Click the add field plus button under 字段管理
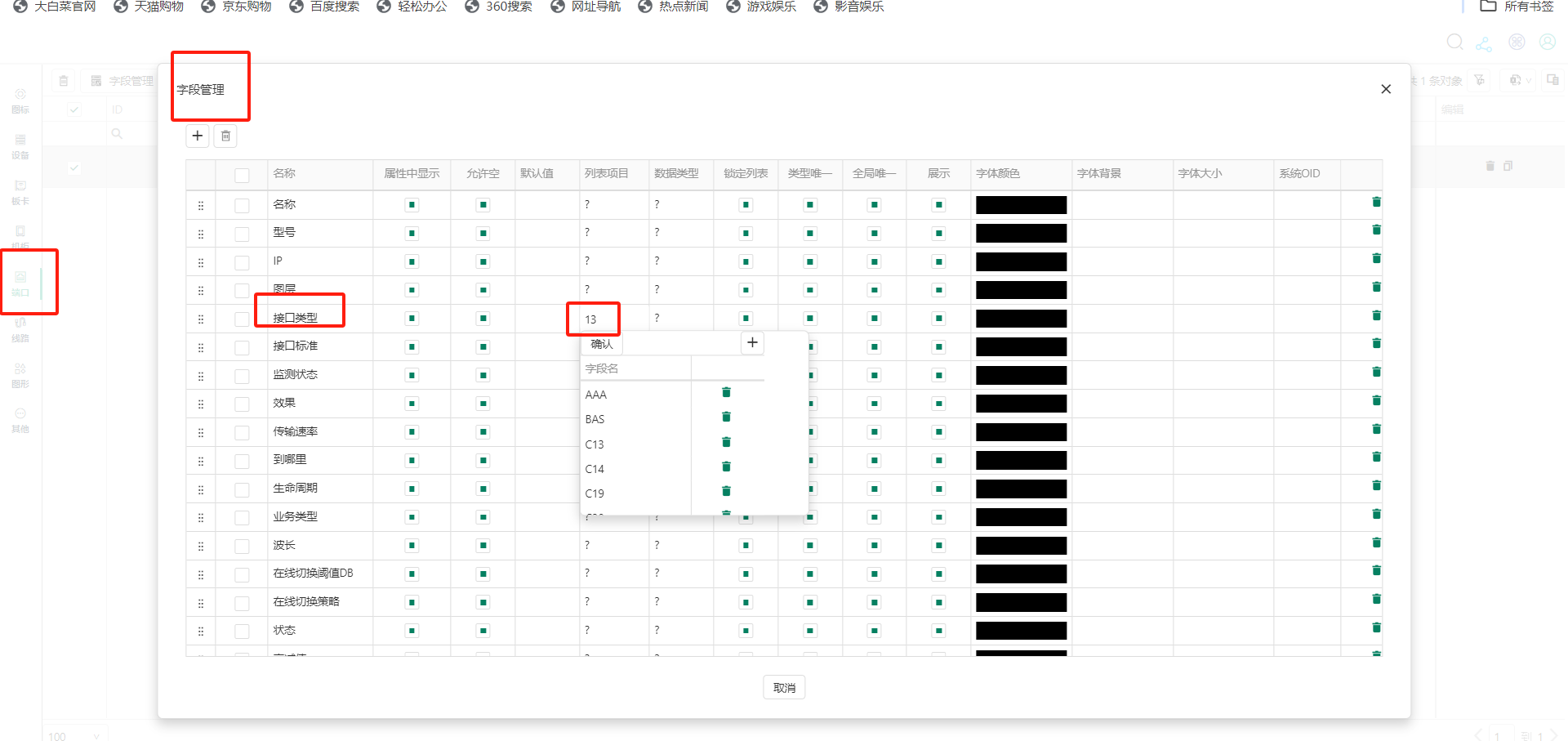Image resolution: width=1568 pixels, height=741 pixels. point(198,136)
